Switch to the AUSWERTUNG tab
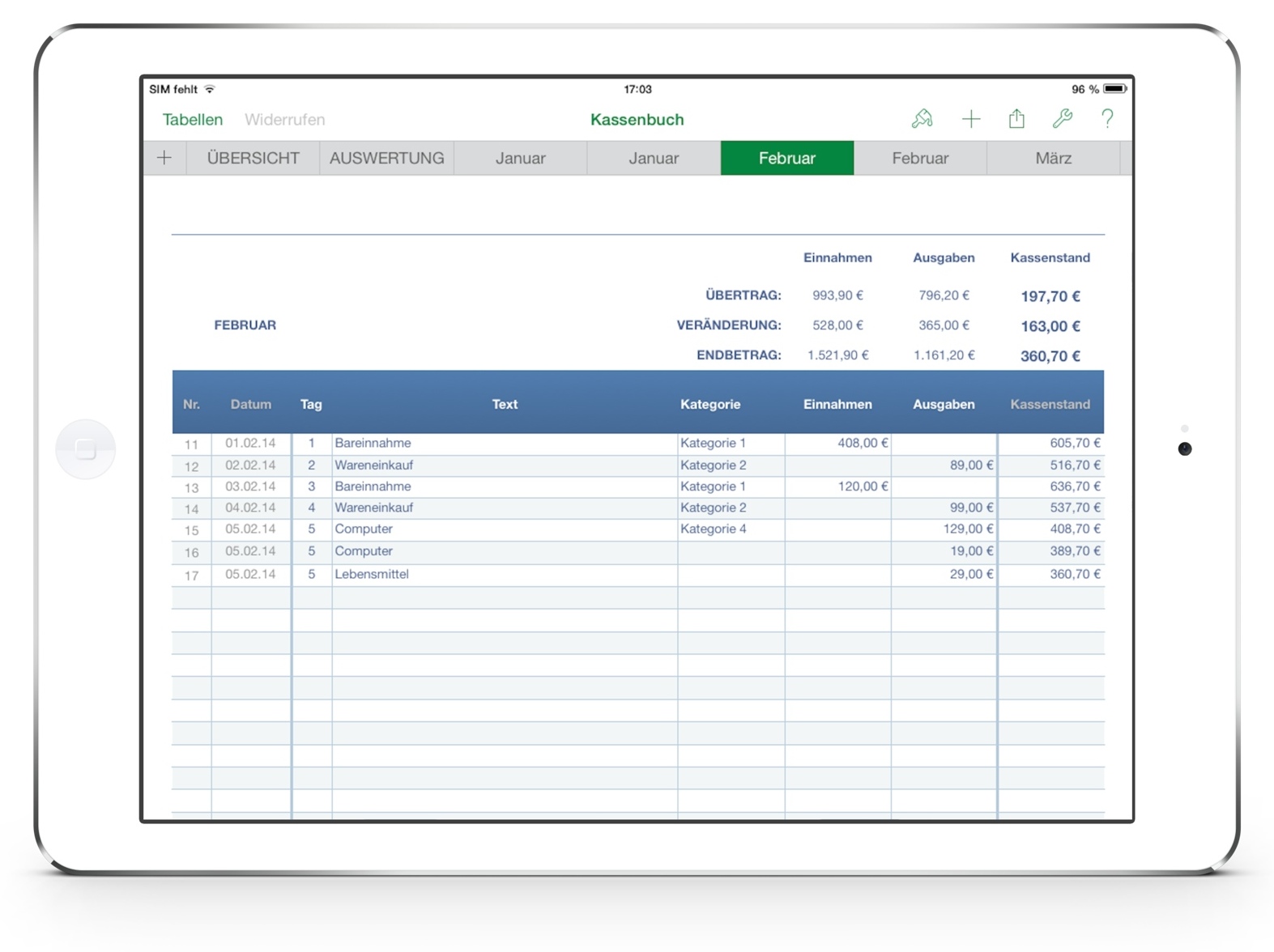1274x952 pixels. click(386, 158)
